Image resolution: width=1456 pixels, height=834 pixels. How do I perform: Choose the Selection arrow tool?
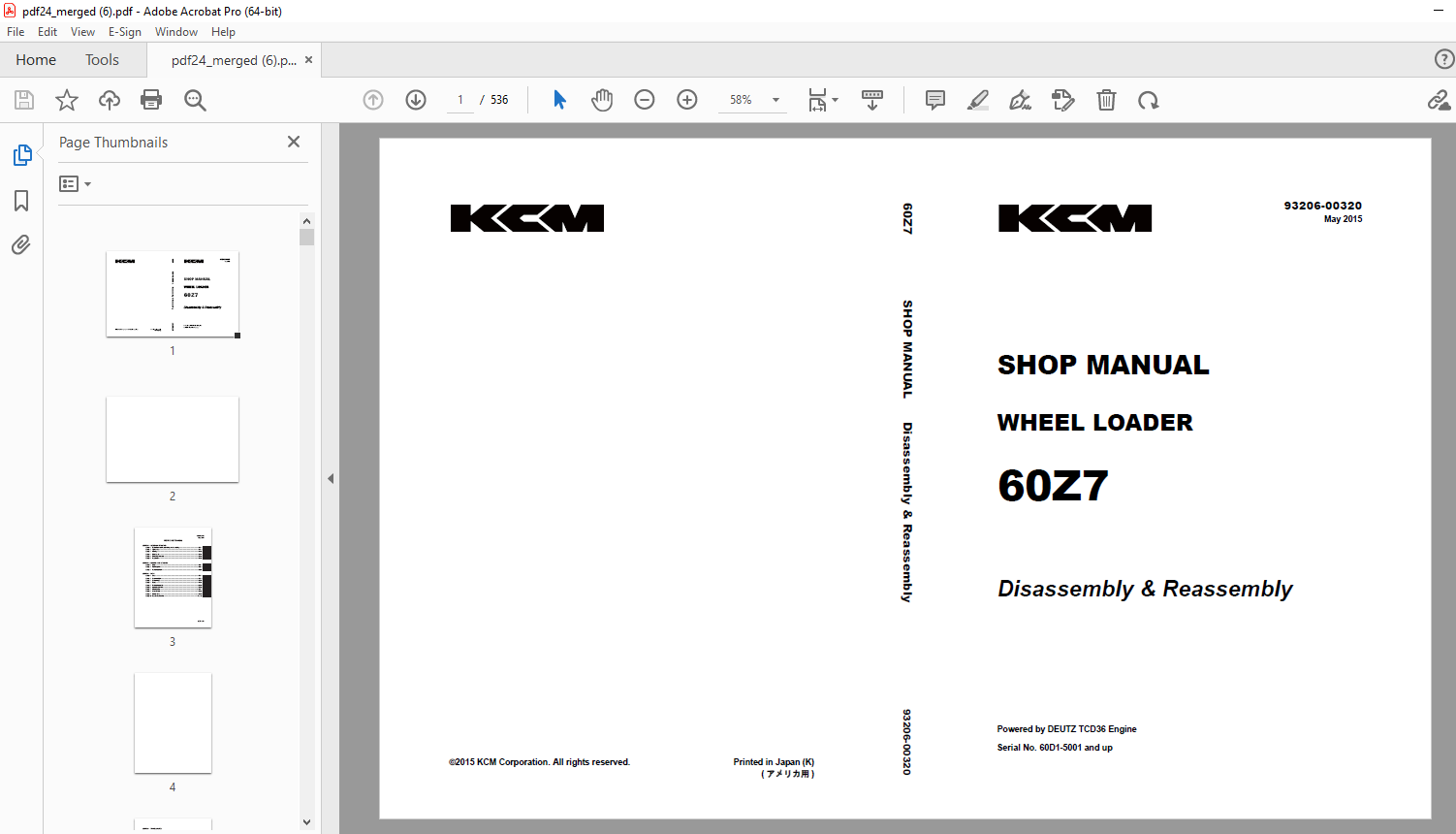tap(559, 100)
